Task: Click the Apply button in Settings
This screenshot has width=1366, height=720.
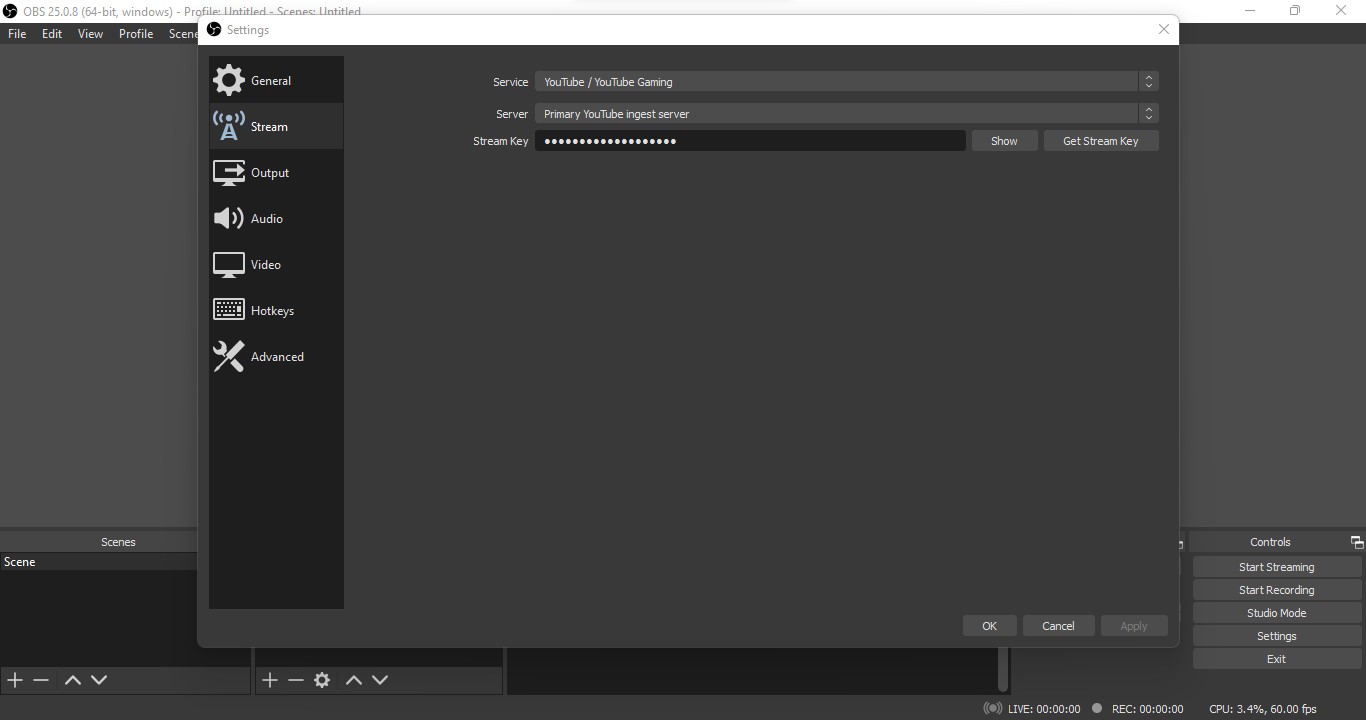Action: pos(1134,626)
